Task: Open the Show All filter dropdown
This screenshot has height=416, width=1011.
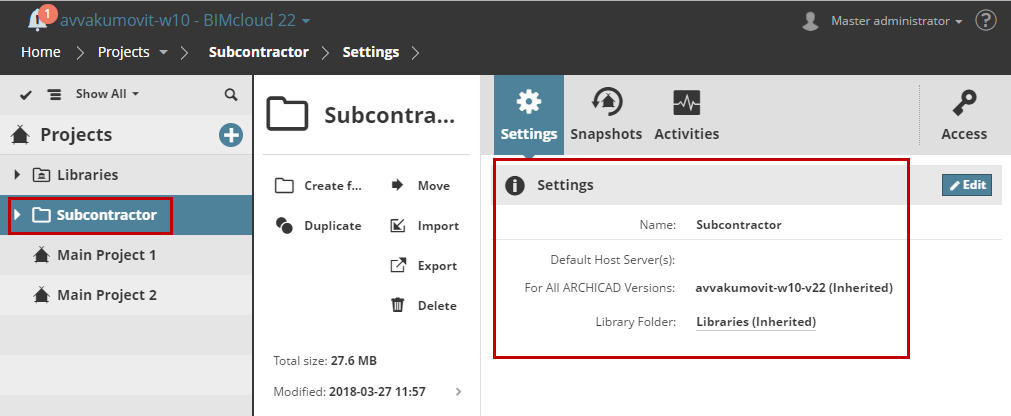Action: click(107, 94)
